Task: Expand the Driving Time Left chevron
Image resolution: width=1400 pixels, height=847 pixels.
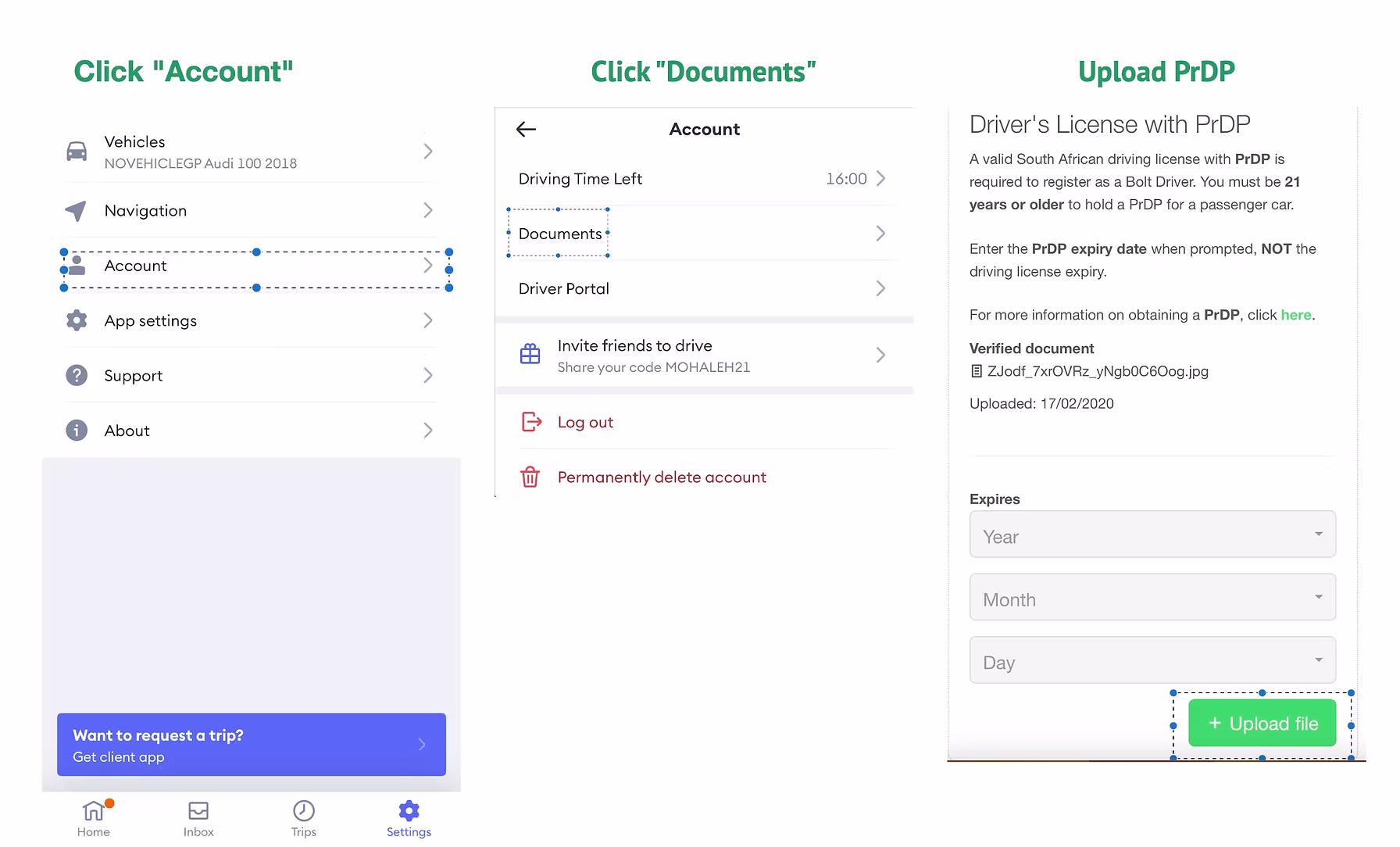Action: (880, 179)
